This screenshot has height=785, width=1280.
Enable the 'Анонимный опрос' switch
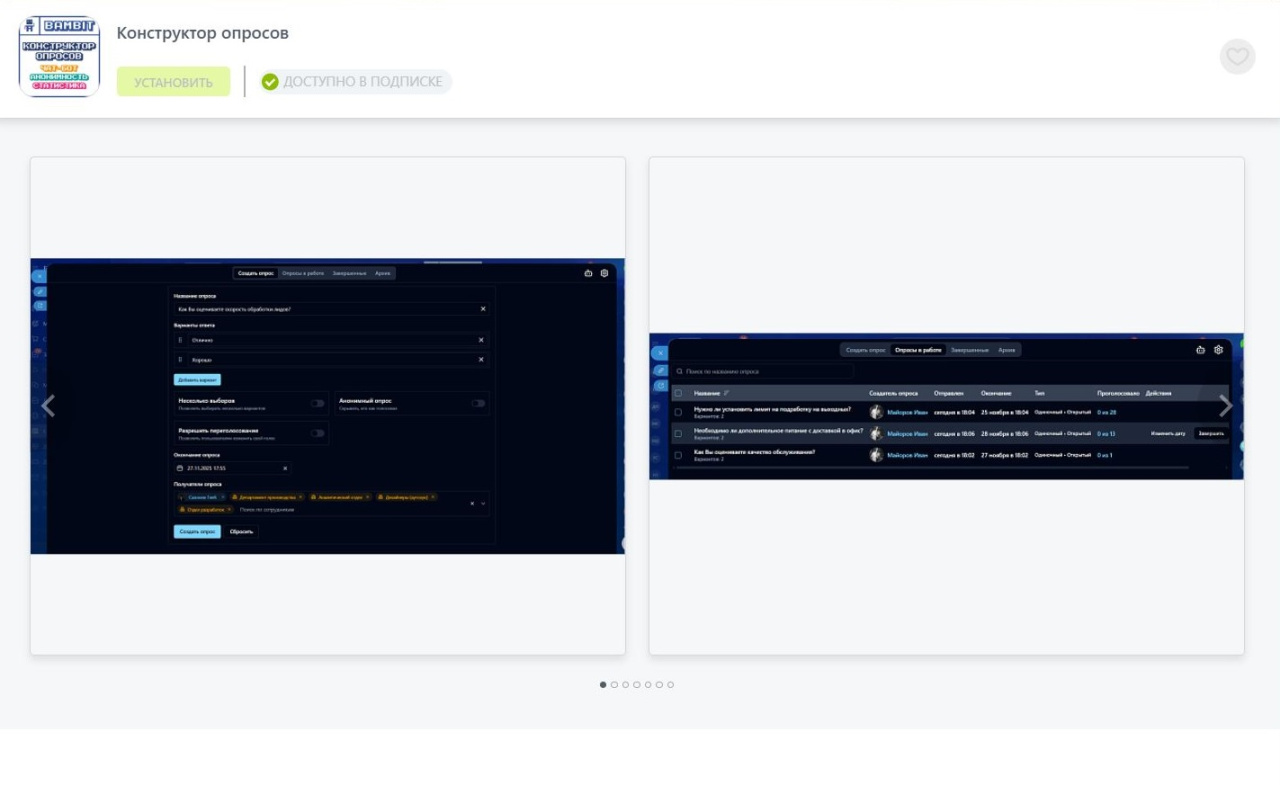click(478, 403)
